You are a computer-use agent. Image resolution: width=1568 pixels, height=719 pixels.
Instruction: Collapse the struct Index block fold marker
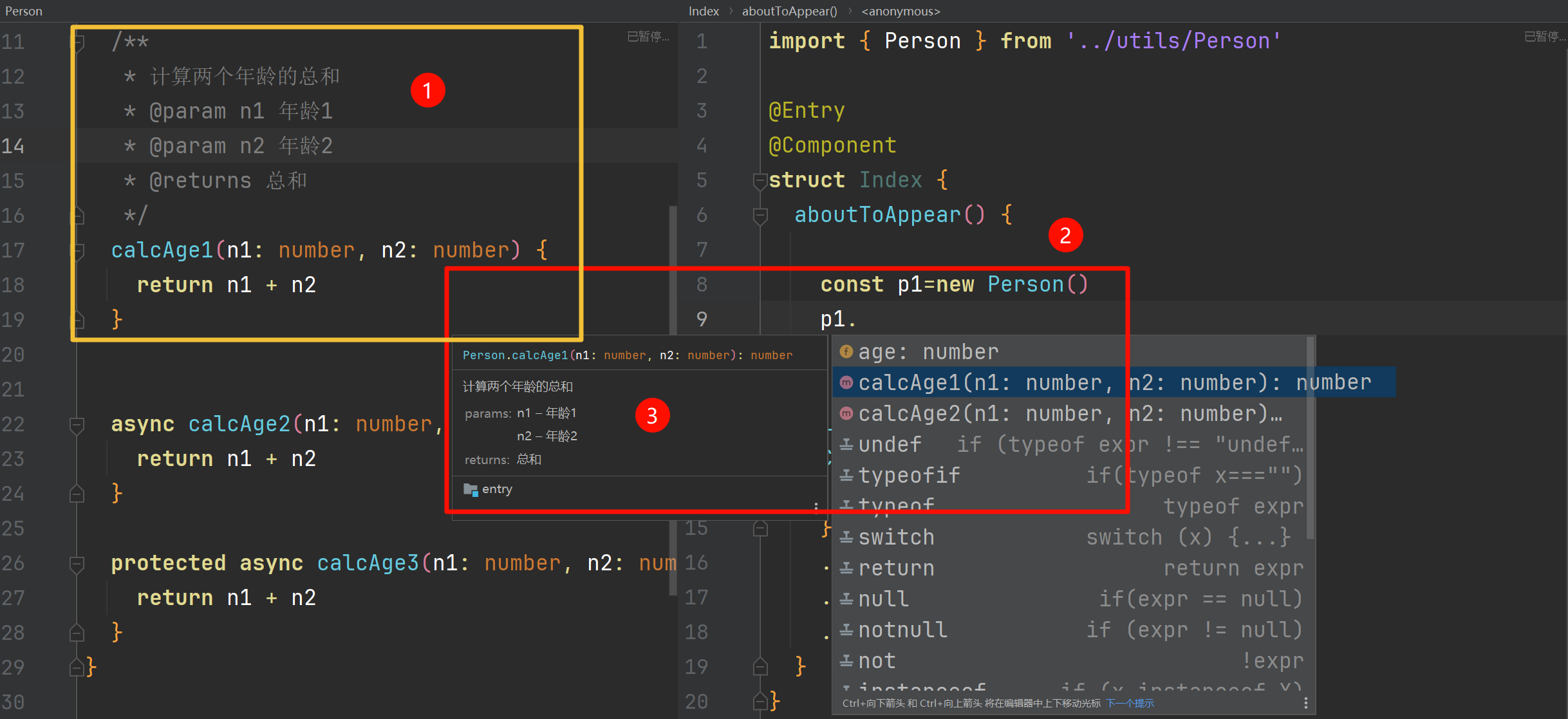click(760, 180)
